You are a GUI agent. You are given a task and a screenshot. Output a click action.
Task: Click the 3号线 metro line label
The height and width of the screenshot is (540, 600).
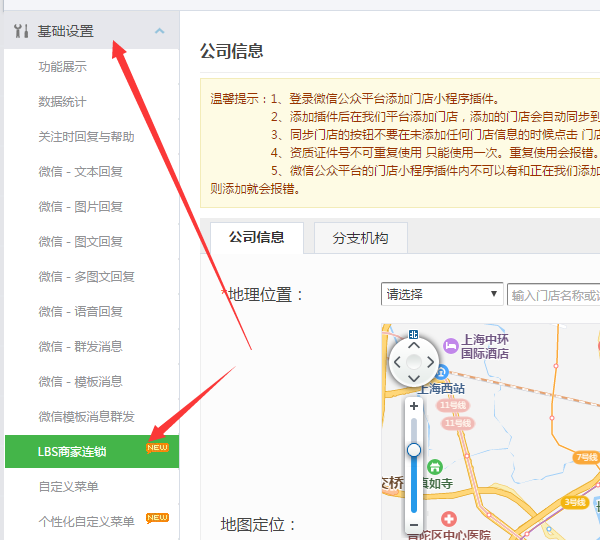(574, 502)
